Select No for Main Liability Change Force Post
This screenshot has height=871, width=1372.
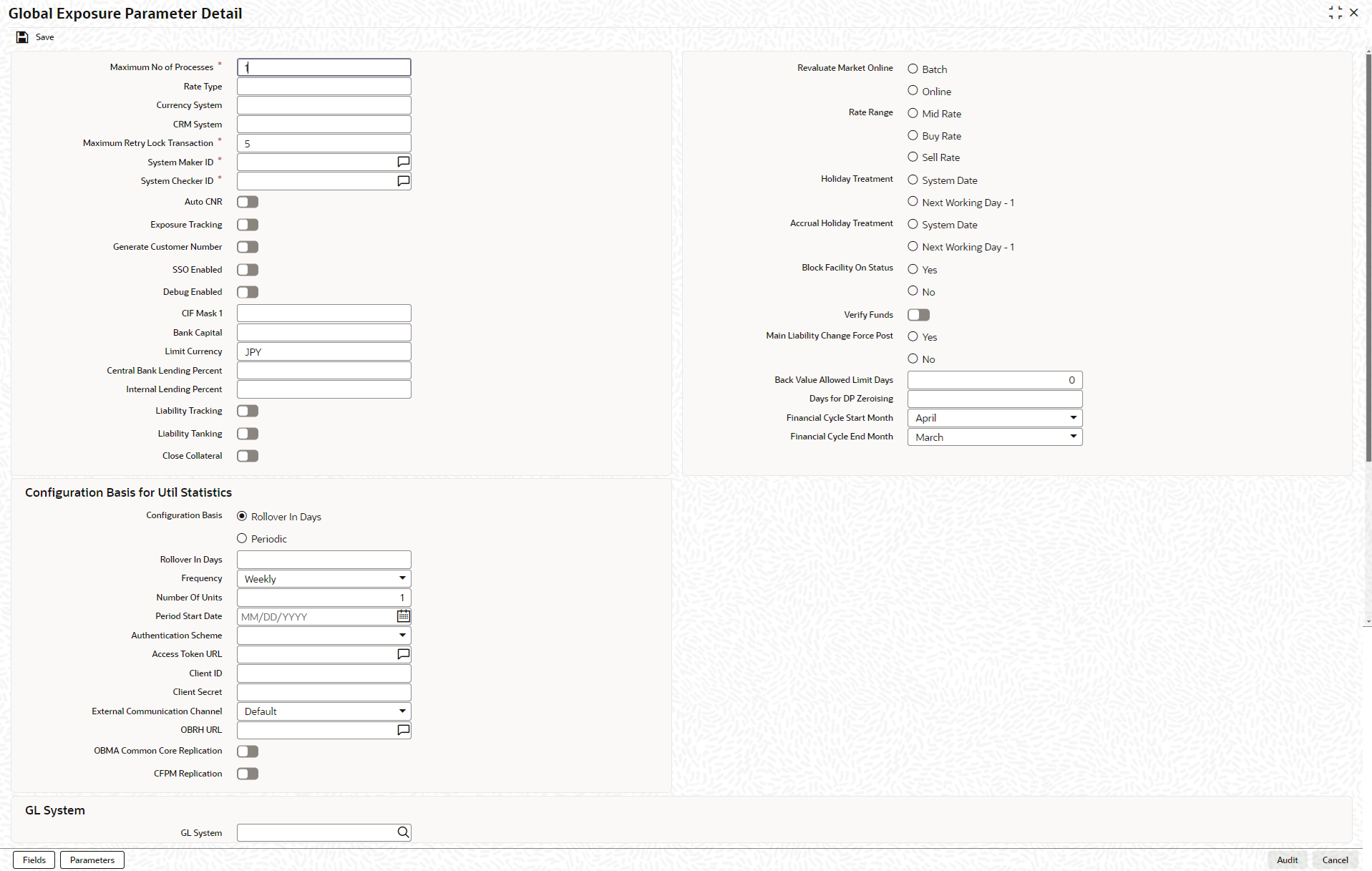pyautogui.click(x=913, y=359)
